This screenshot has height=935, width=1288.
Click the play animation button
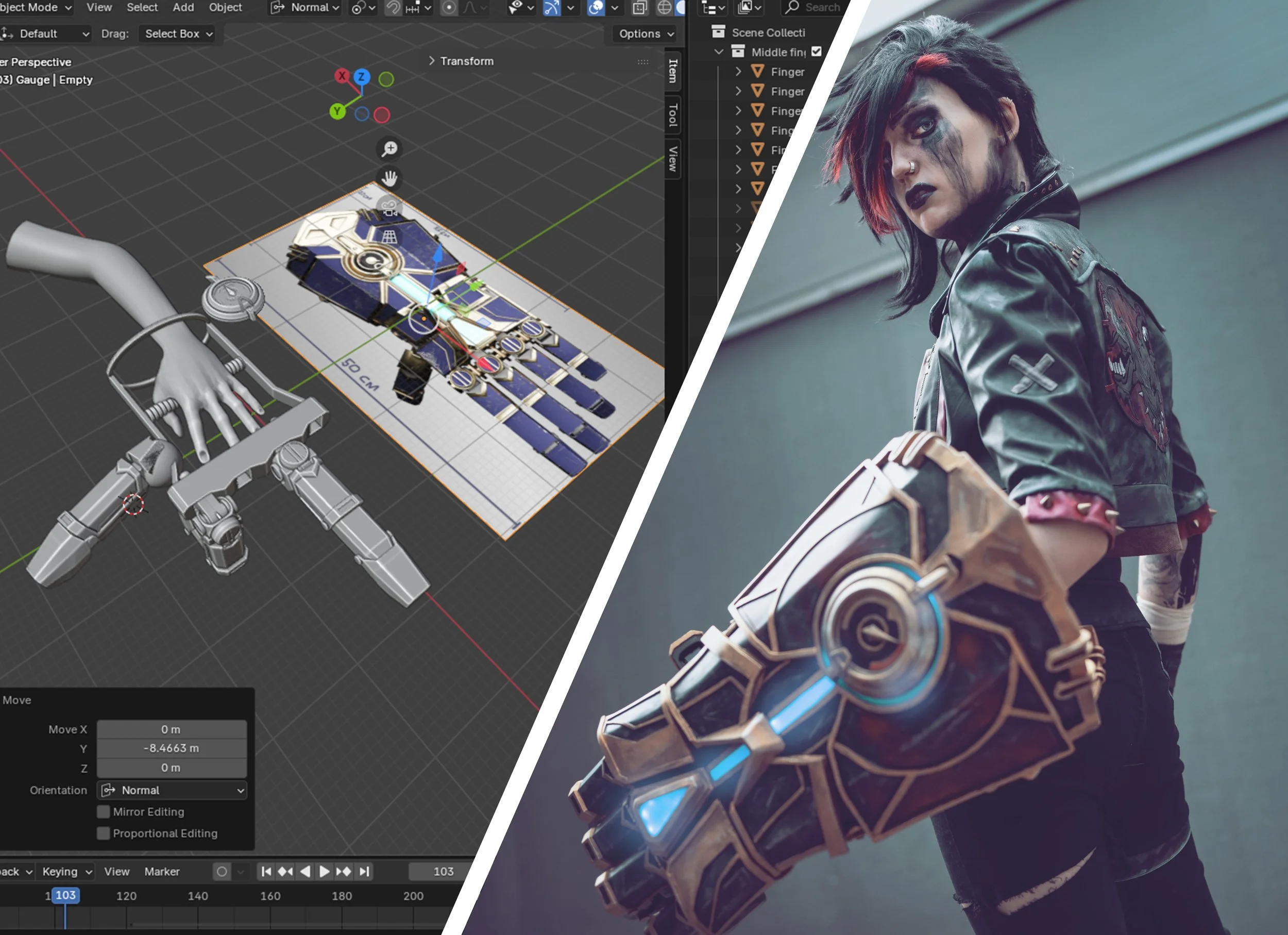click(x=324, y=872)
